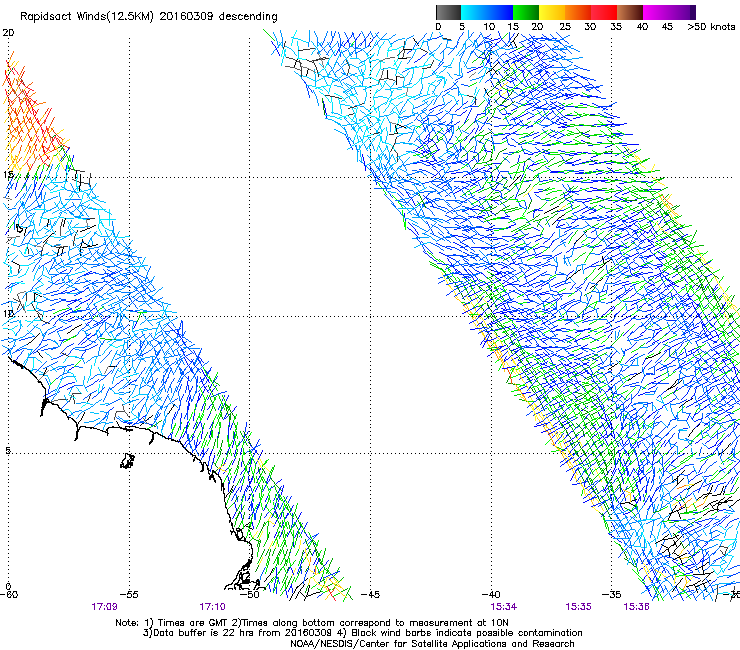Click the 'Data buffer is 22 hrs' note

click(x=362, y=633)
